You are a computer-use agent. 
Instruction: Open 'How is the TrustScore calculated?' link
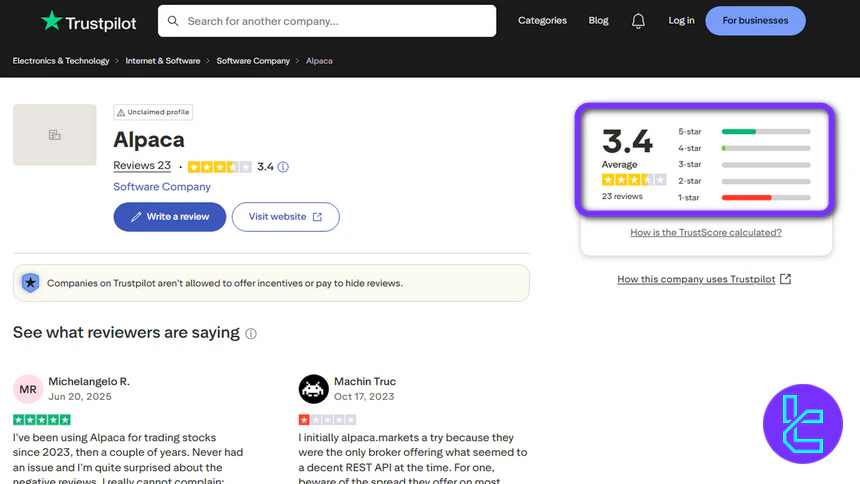pyautogui.click(x=706, y=233)
